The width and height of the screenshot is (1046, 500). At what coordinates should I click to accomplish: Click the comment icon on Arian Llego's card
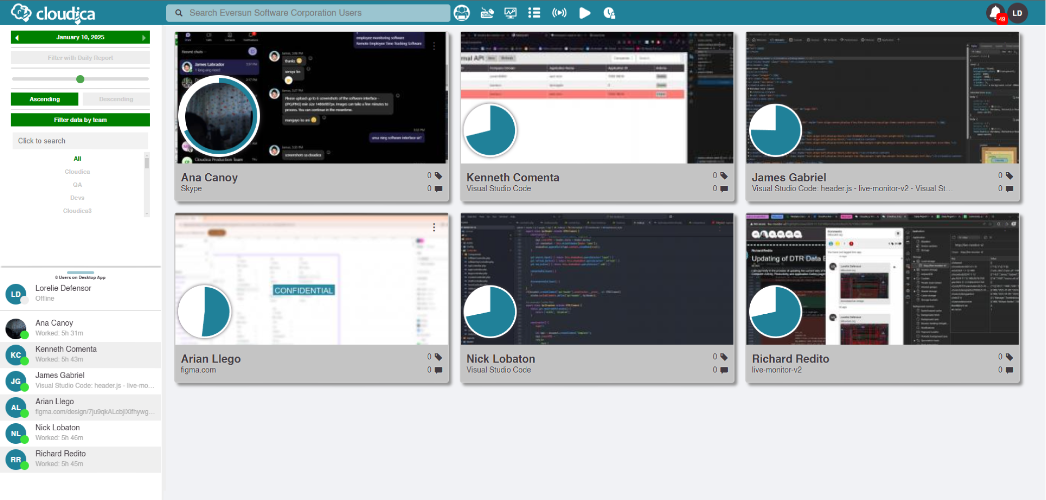click(438, 370)
